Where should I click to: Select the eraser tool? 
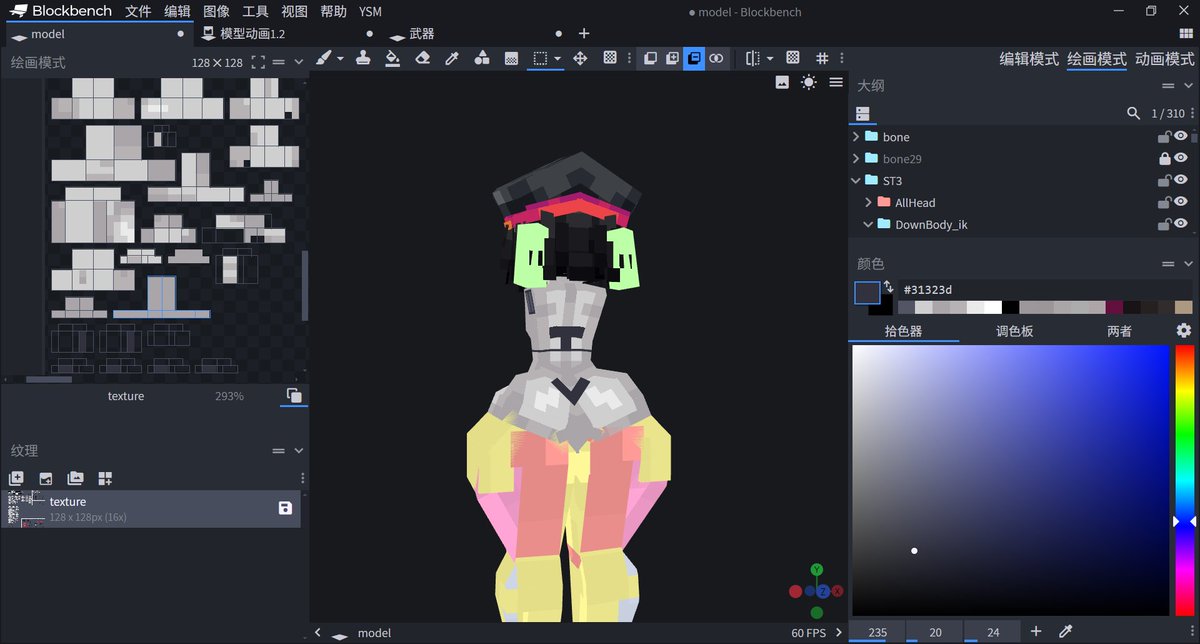[x=422, y=59]
